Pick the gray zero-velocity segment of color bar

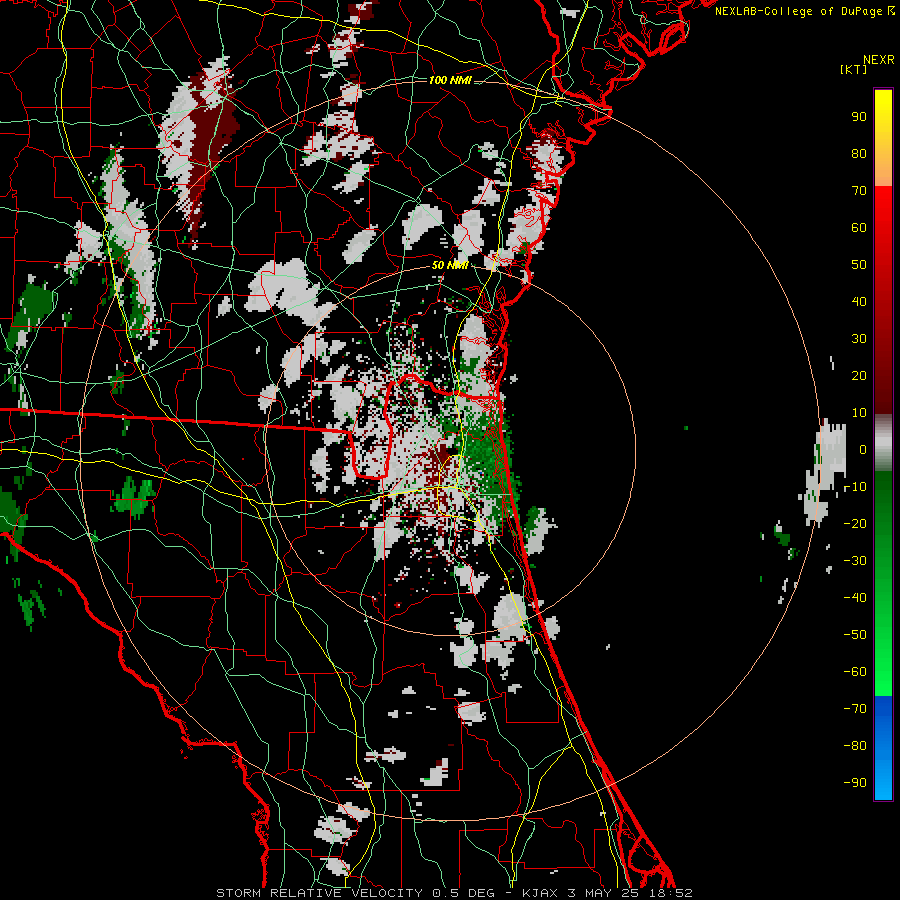(x=883, y=442)
